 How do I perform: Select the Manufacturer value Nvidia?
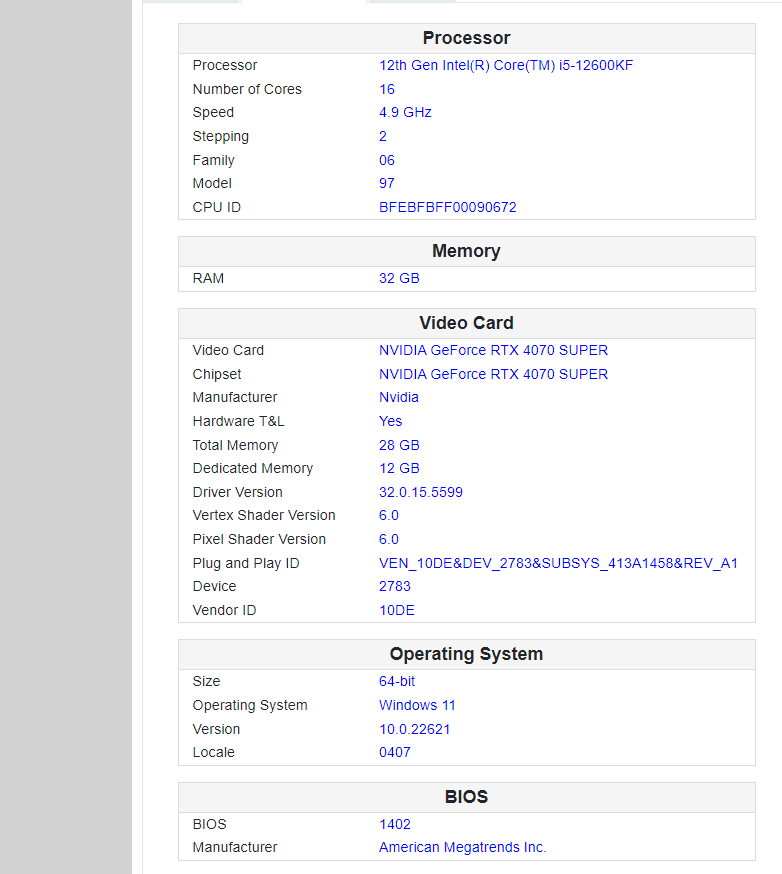pos(398,397)
